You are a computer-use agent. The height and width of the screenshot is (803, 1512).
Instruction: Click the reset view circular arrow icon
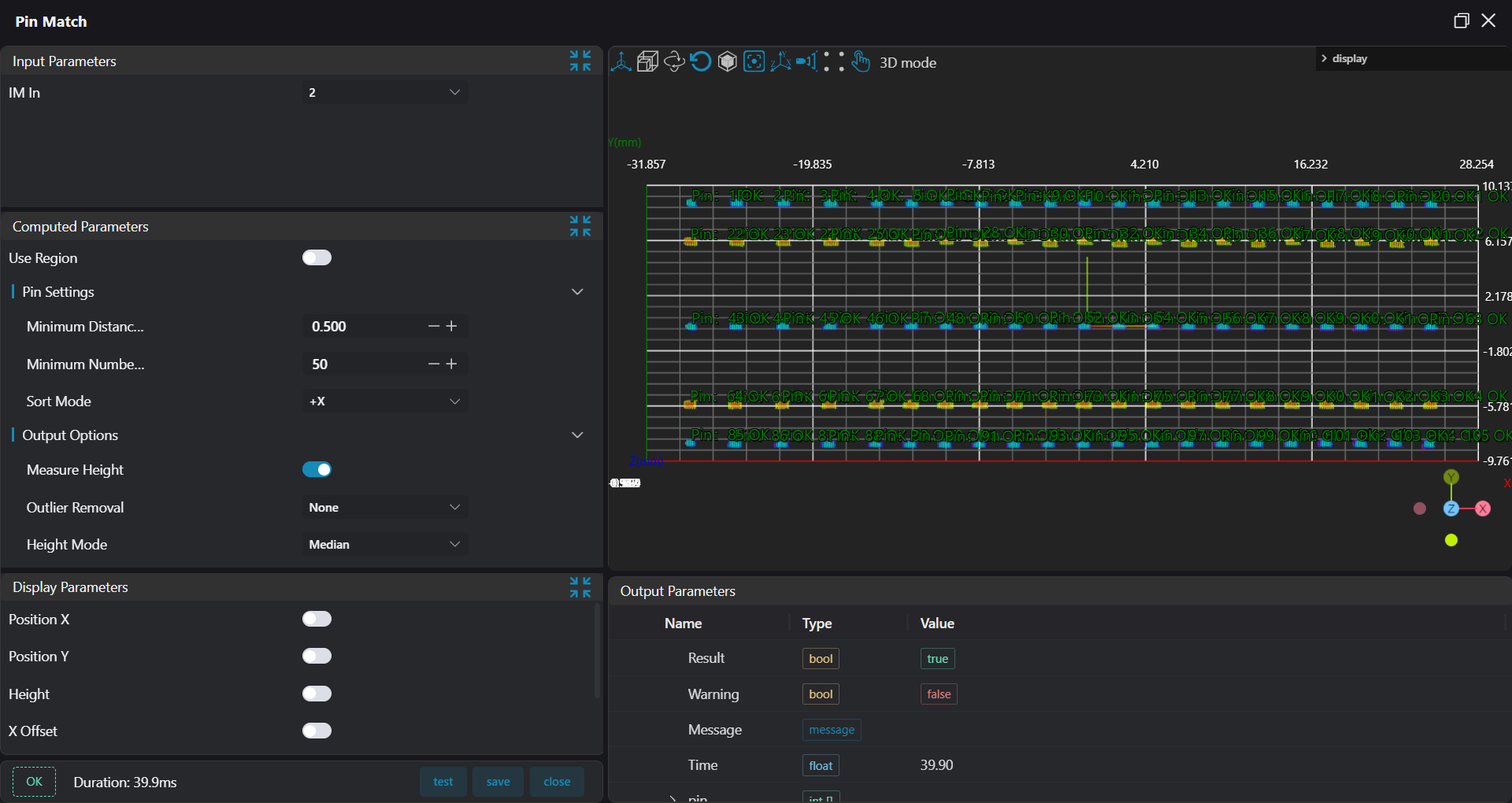[x=700, y=61]
